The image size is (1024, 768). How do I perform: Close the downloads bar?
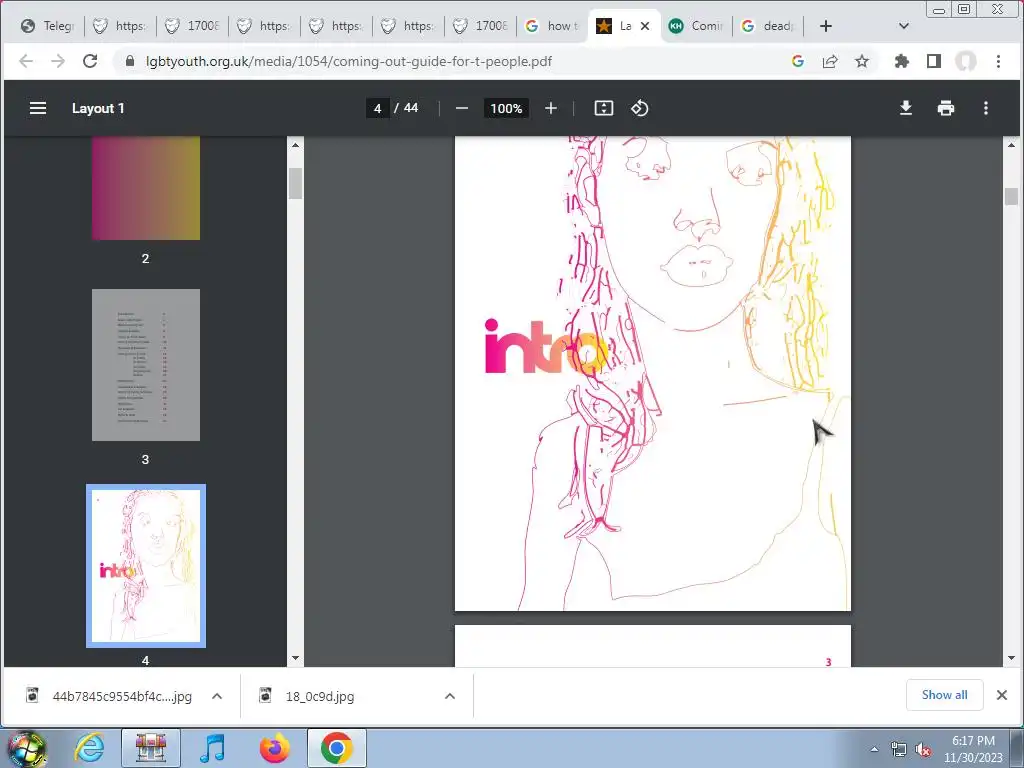1002,695
